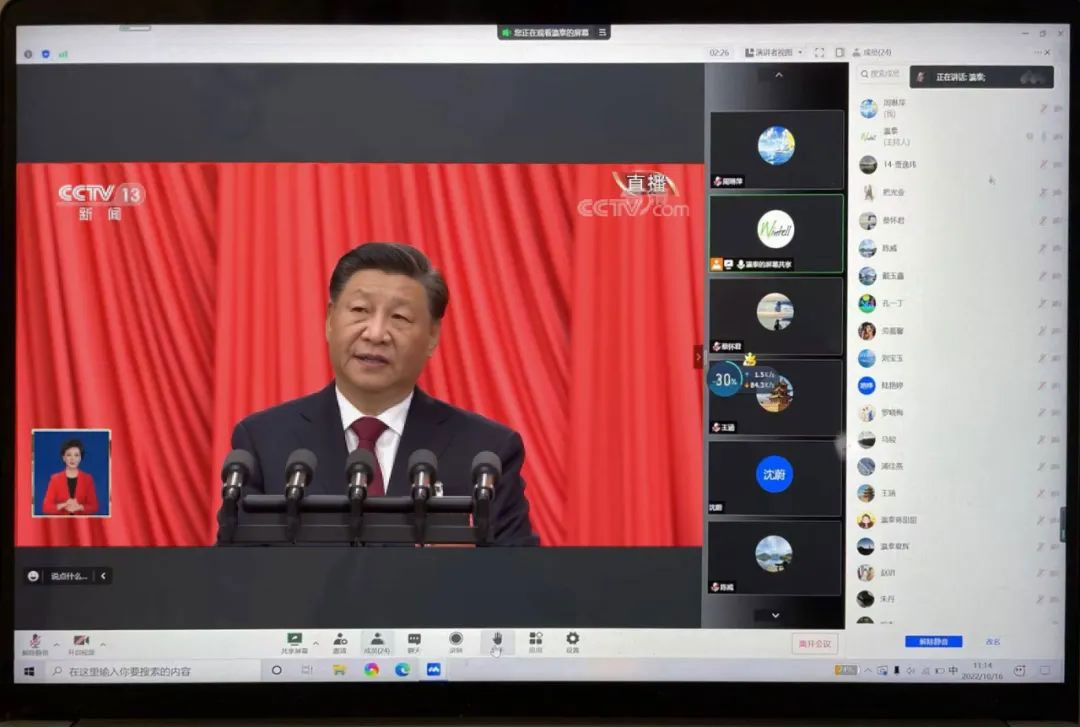1080x727 pixels.
Task: Toggle the 解除静音 microphone button
Action: coord(35,643)
